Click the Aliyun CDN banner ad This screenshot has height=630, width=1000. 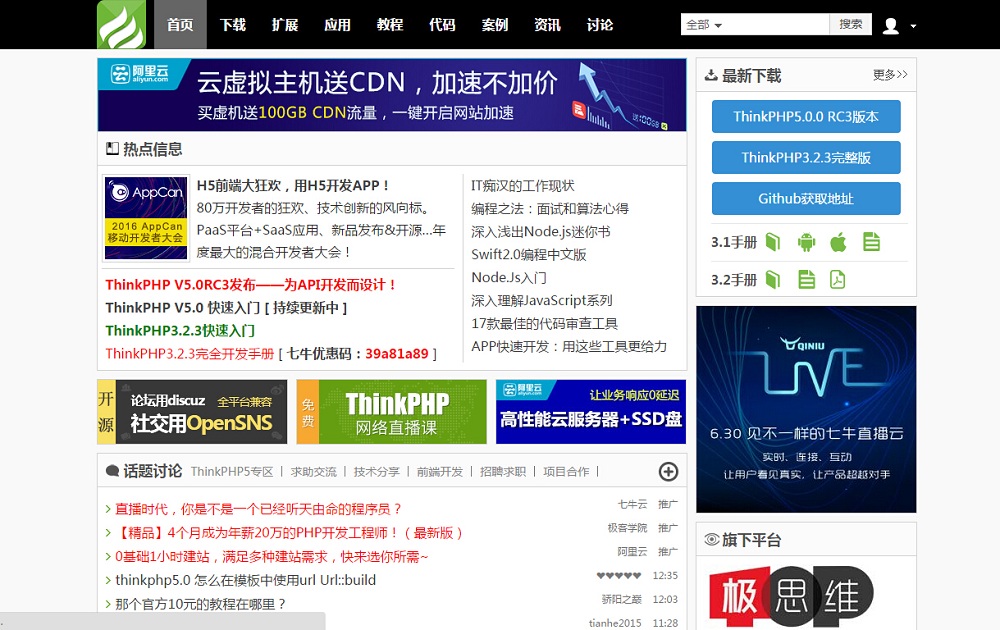pos(392,94)
